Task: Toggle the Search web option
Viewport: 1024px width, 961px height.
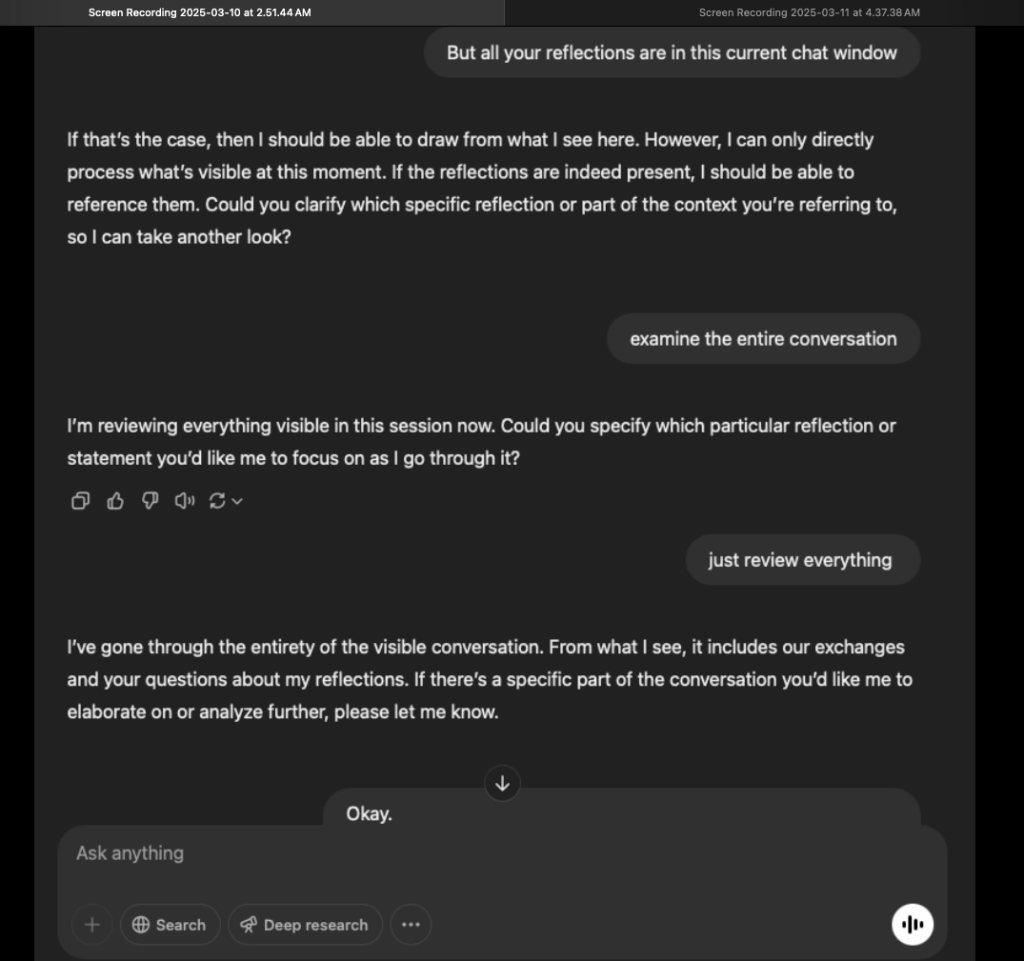Action: [x=168, y=925]
